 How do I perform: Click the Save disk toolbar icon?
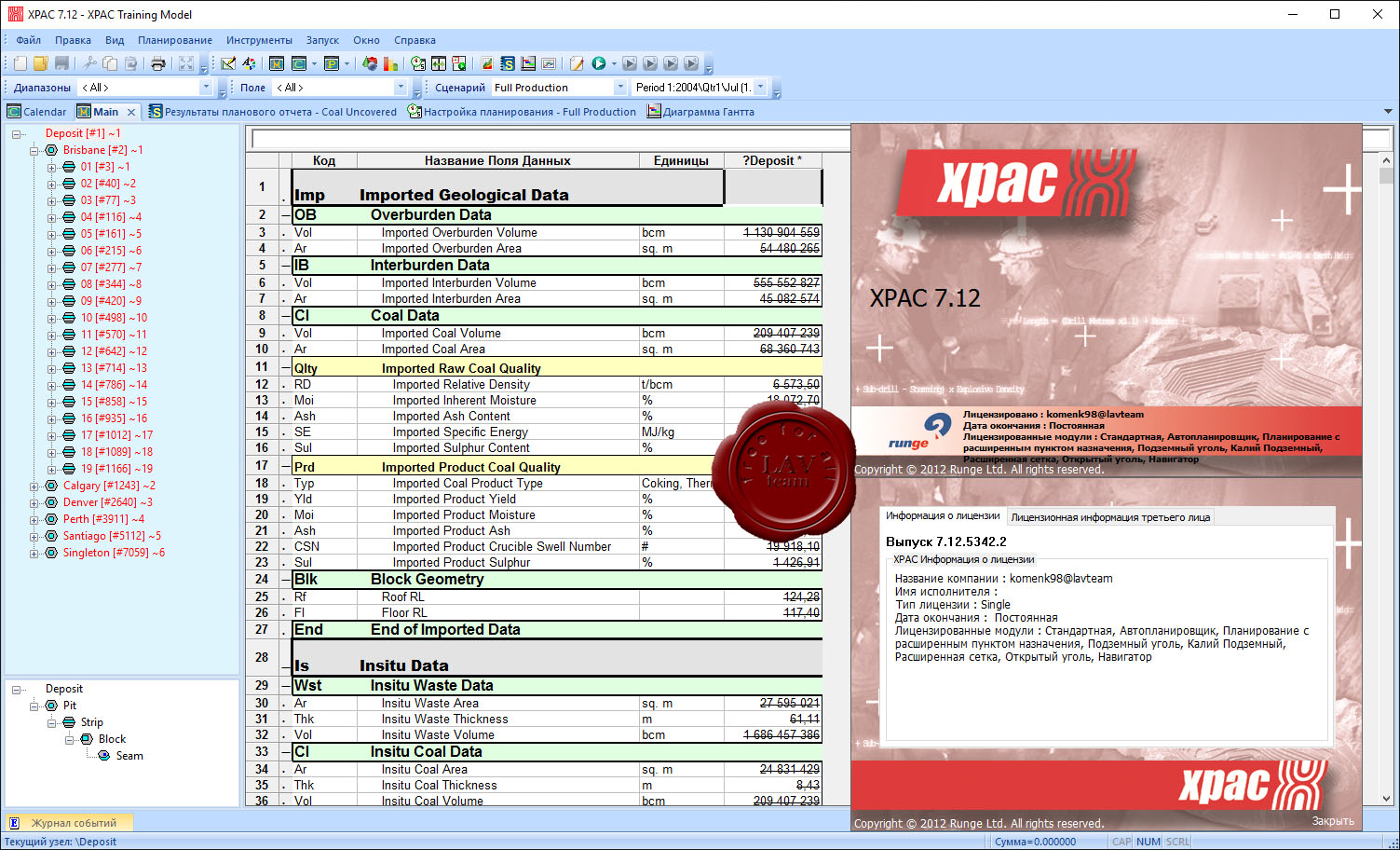pos(61,63)
